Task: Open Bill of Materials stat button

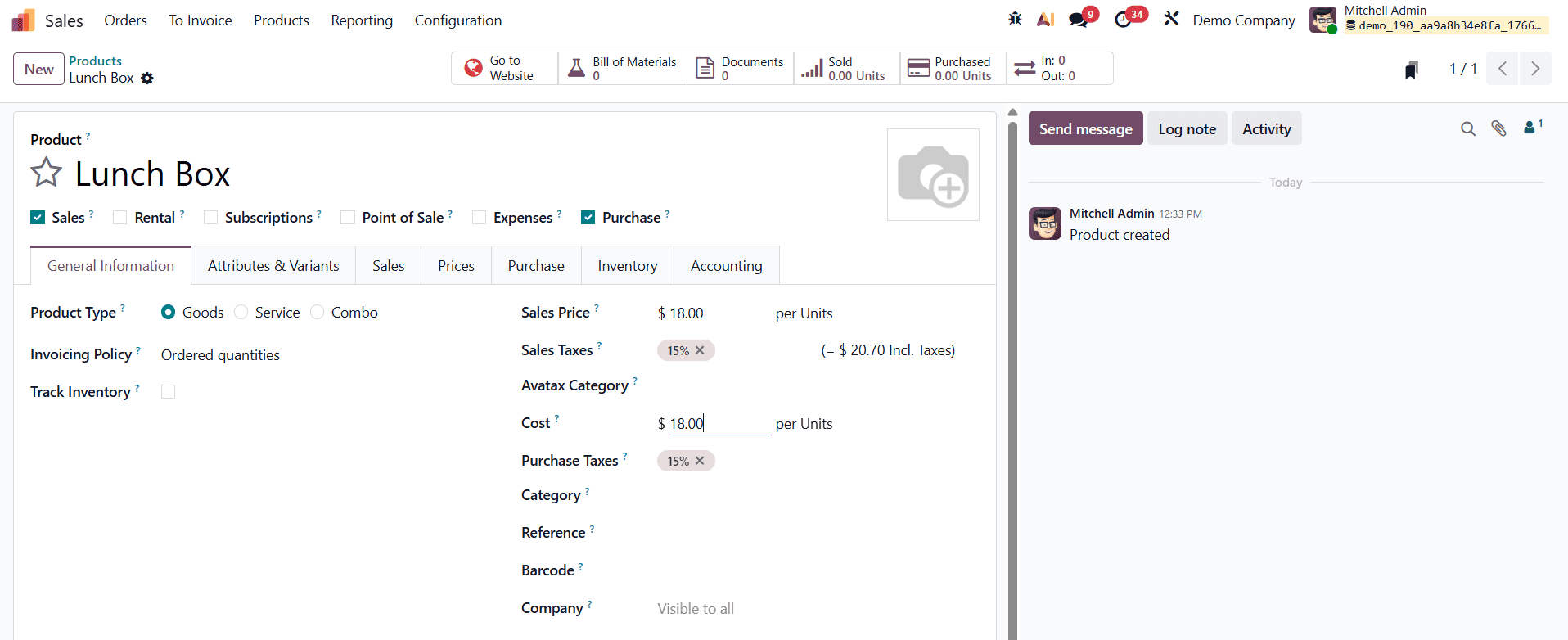Action: pyautogui.click(x=623, y=69)
